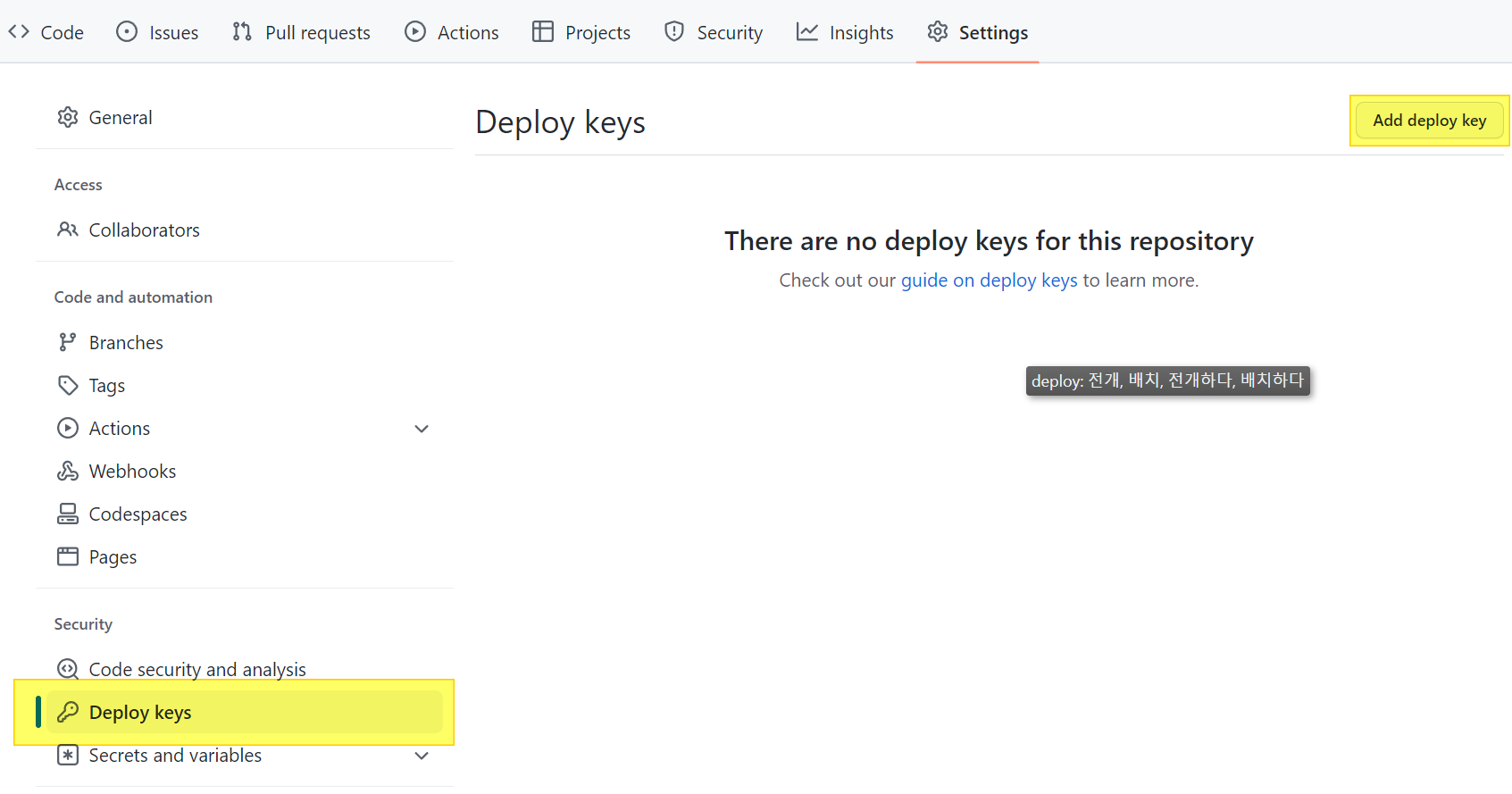Go to the Security tab
Viewport: 1512px width, 794px height.
click(x=714, y=33)
